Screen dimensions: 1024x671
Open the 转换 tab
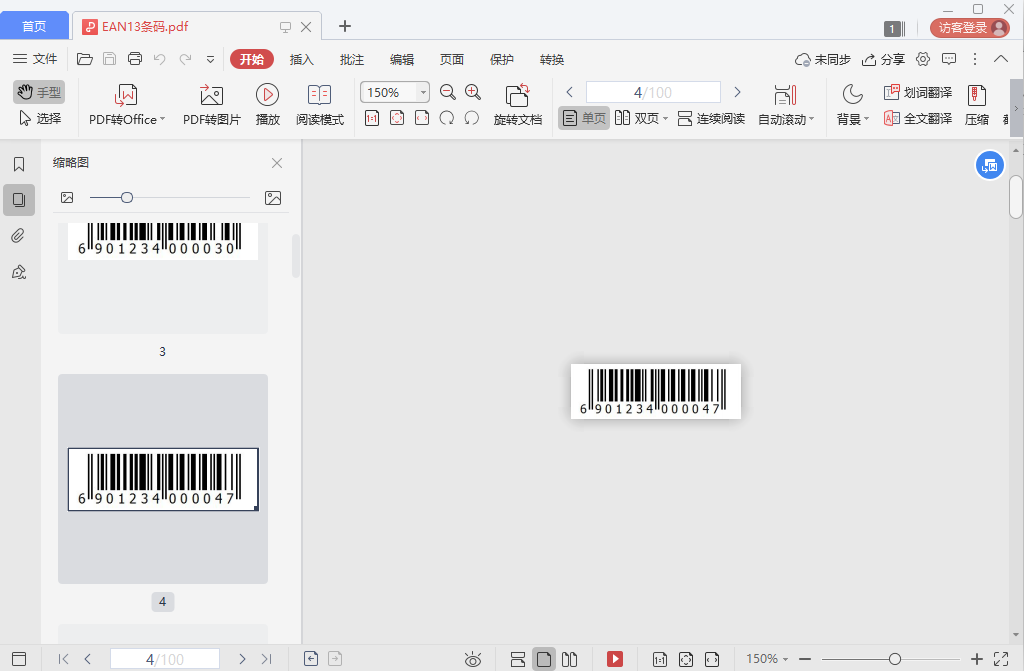click(x=552, y=59)
